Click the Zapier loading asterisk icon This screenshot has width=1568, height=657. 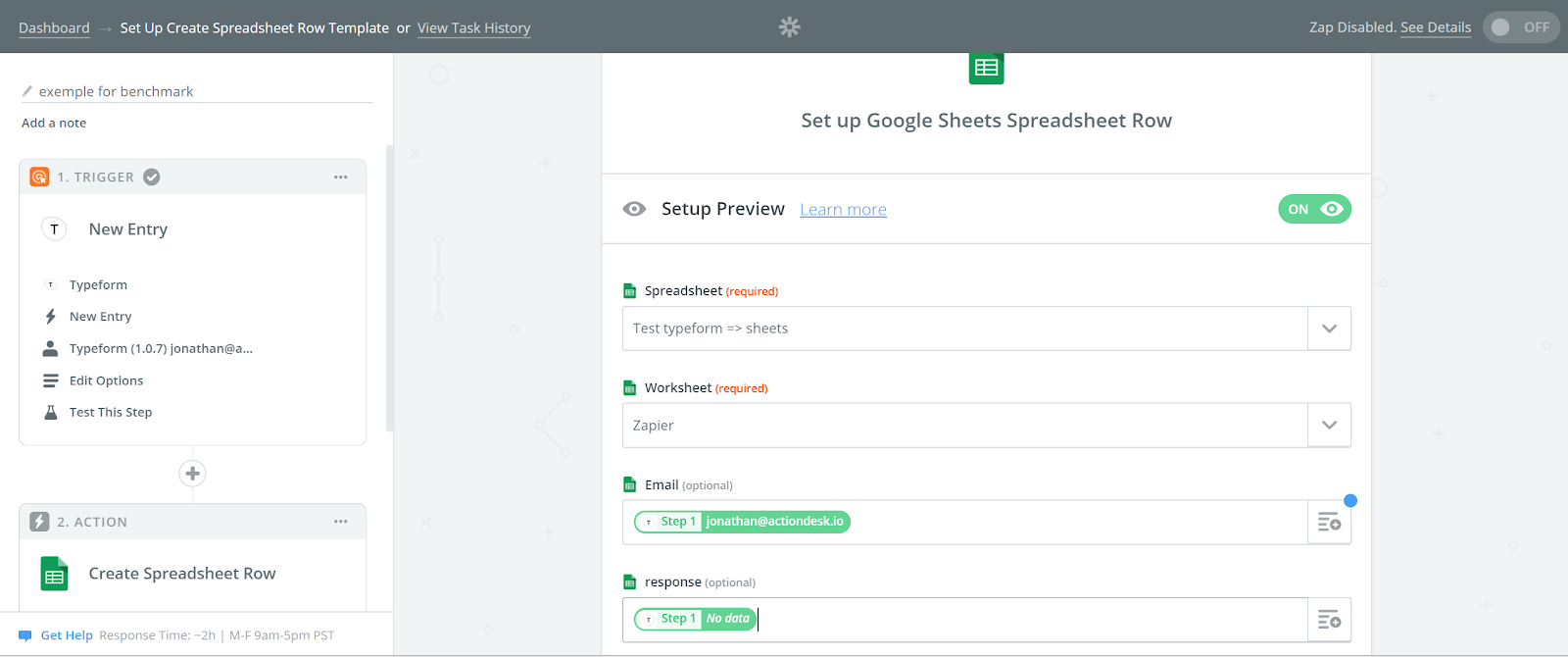point(789,27)
